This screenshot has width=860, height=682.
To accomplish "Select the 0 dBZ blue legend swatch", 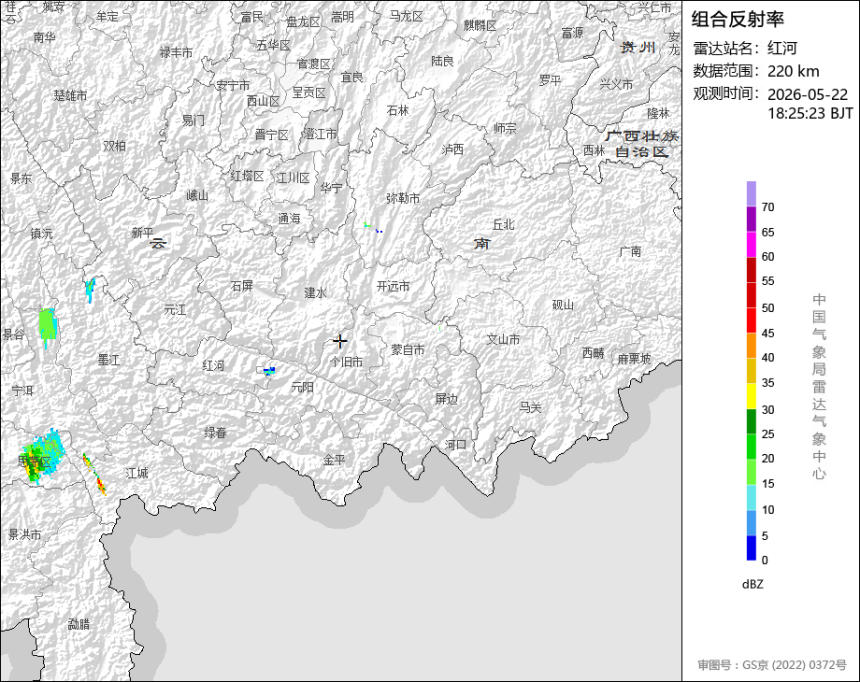I will click(x=751, y=548).
